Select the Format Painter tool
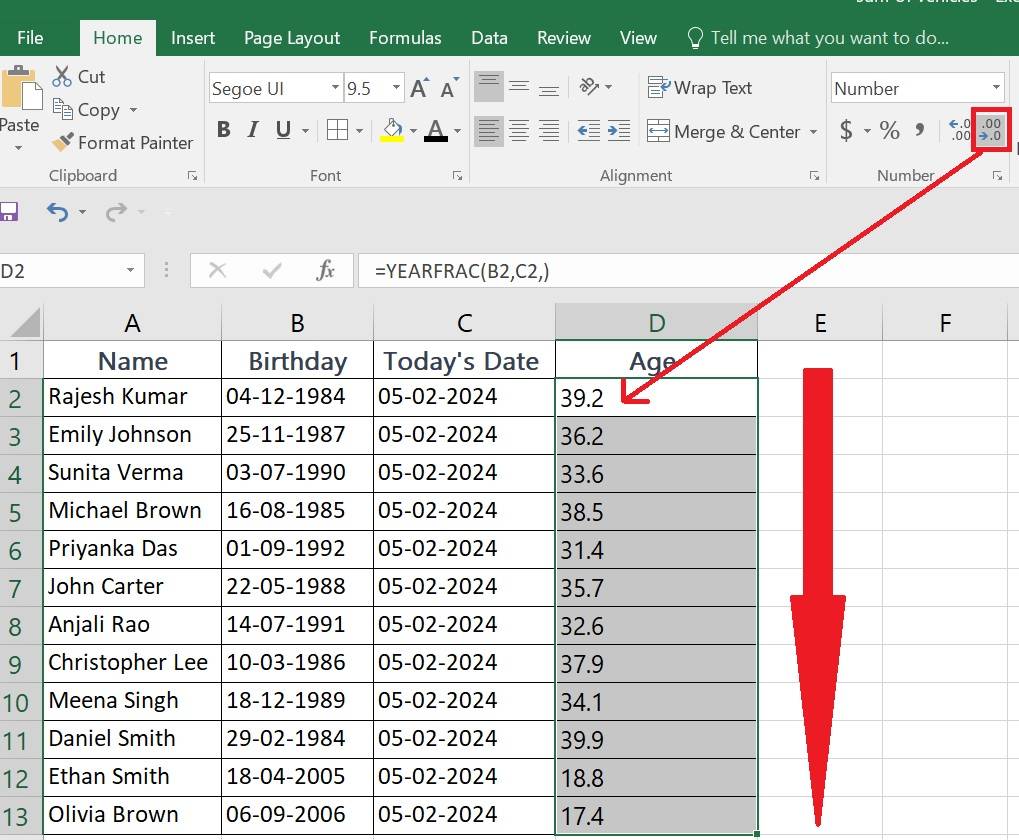Screen dimensions: 1019x840 122,142
